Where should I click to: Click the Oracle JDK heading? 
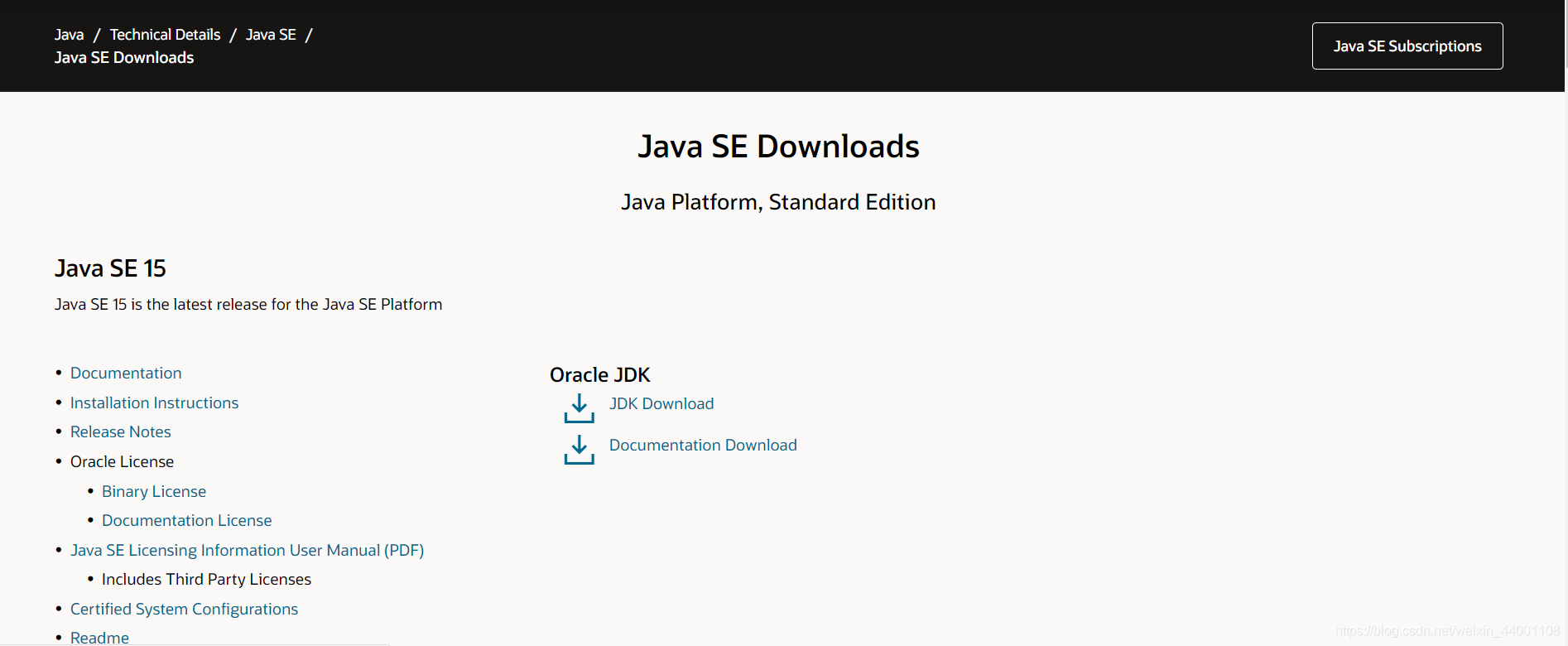click(599, 375)
